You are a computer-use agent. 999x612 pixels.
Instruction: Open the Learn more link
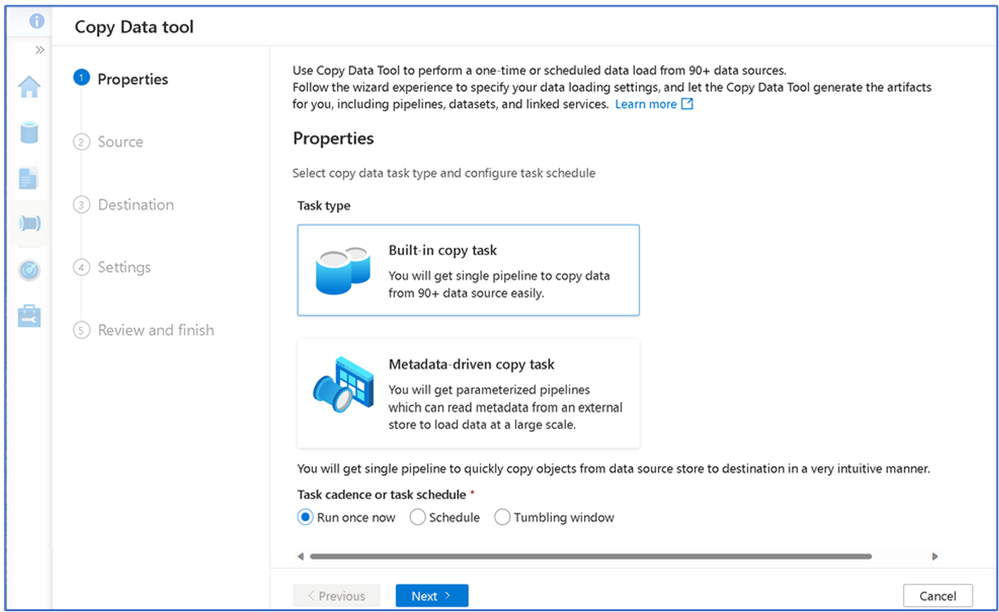(x=645, y=104)
